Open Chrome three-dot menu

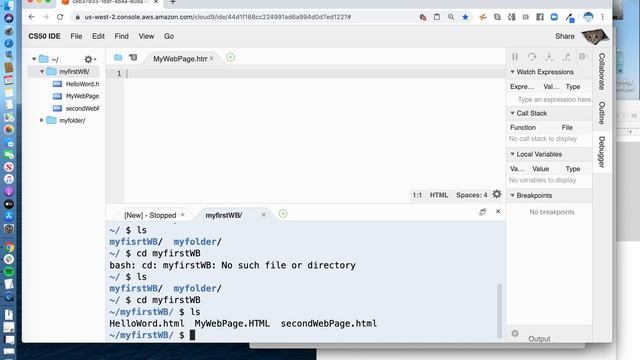point(602,17)
